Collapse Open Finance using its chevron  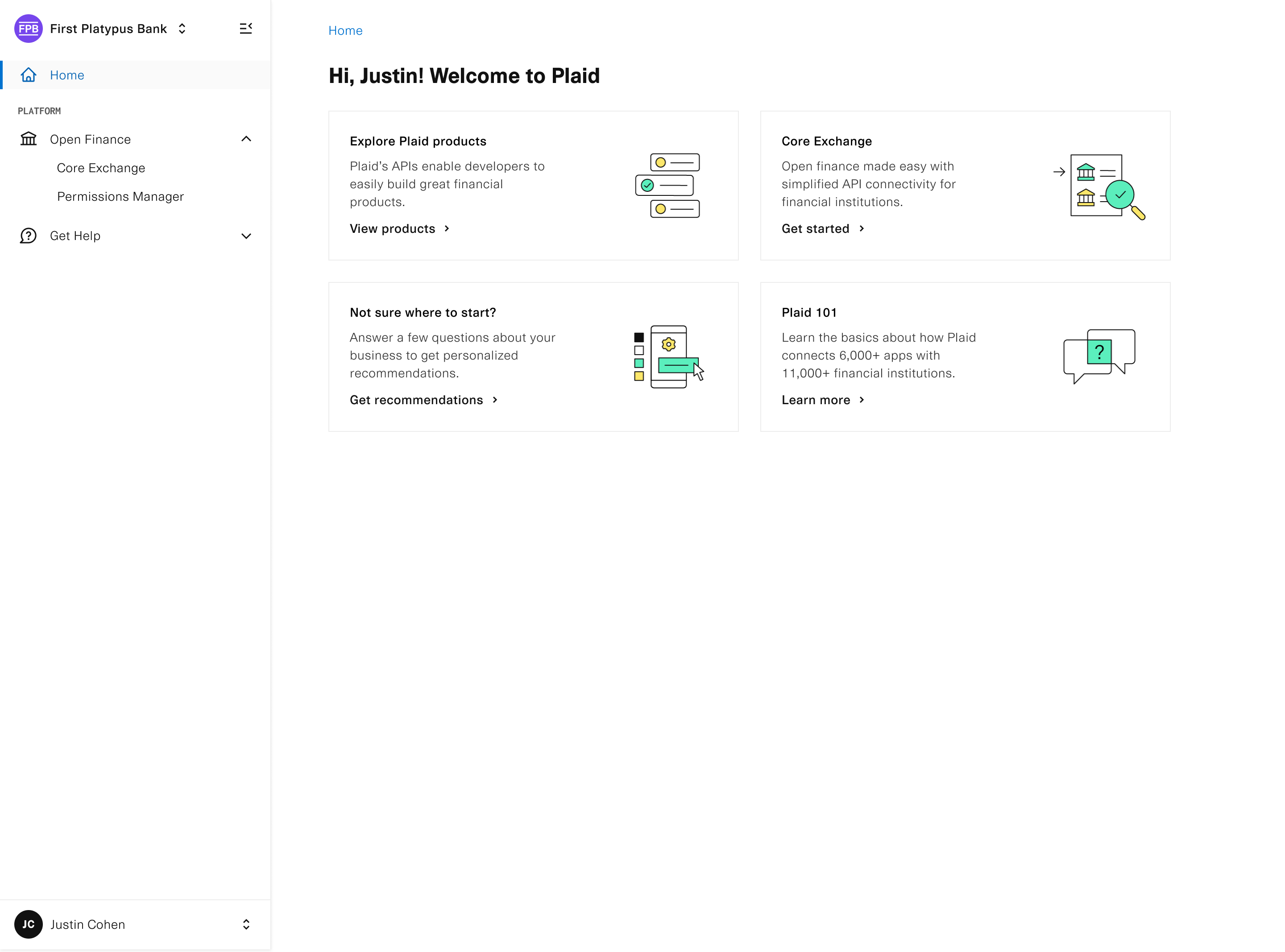point(246,139)
